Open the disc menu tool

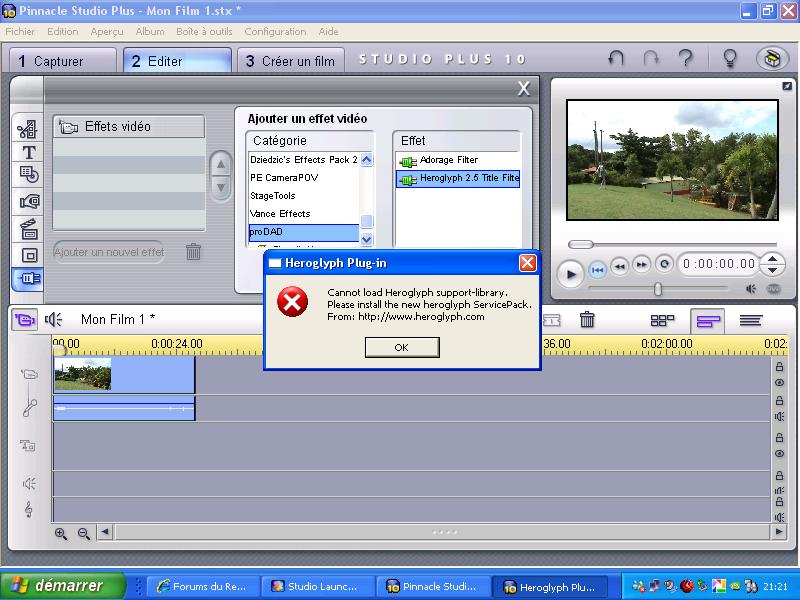click(x=29, y=174)
